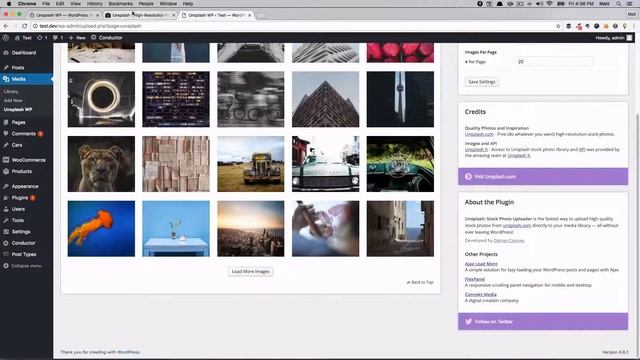Select the vintage truck in field photo
This screenshot has height=360, width=640.
[x=251, y=164]
